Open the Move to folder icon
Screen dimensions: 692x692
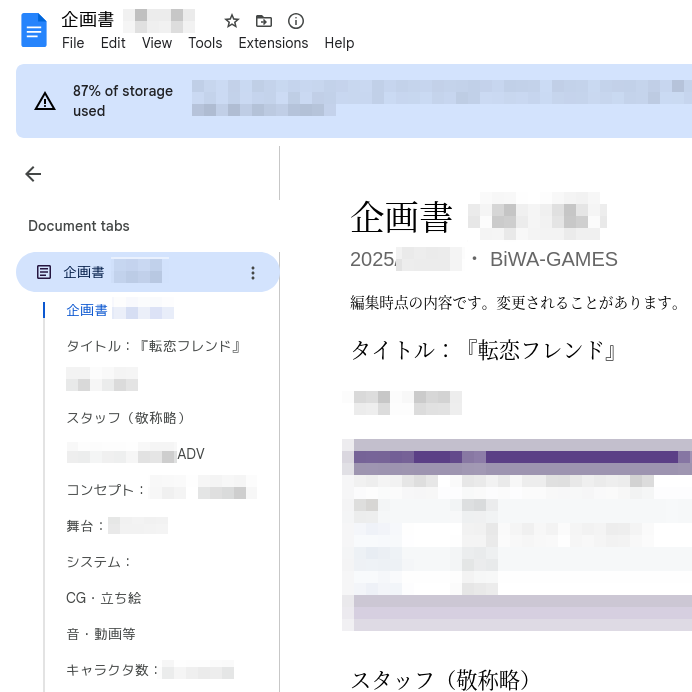point(264,21)
